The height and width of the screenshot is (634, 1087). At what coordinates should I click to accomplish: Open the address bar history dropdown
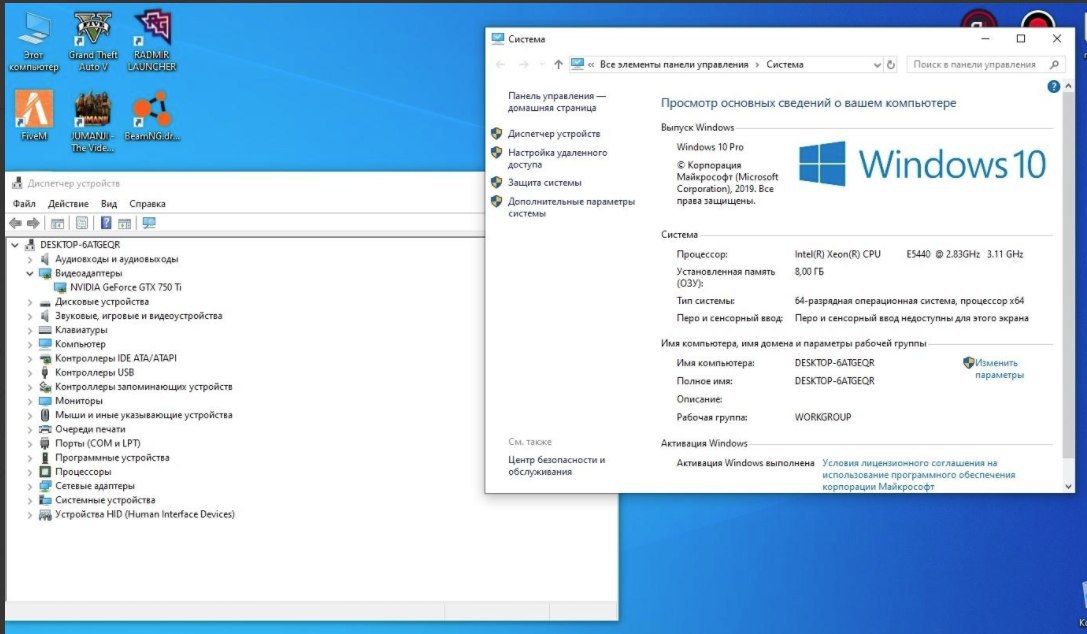click(x=876, y=64)
